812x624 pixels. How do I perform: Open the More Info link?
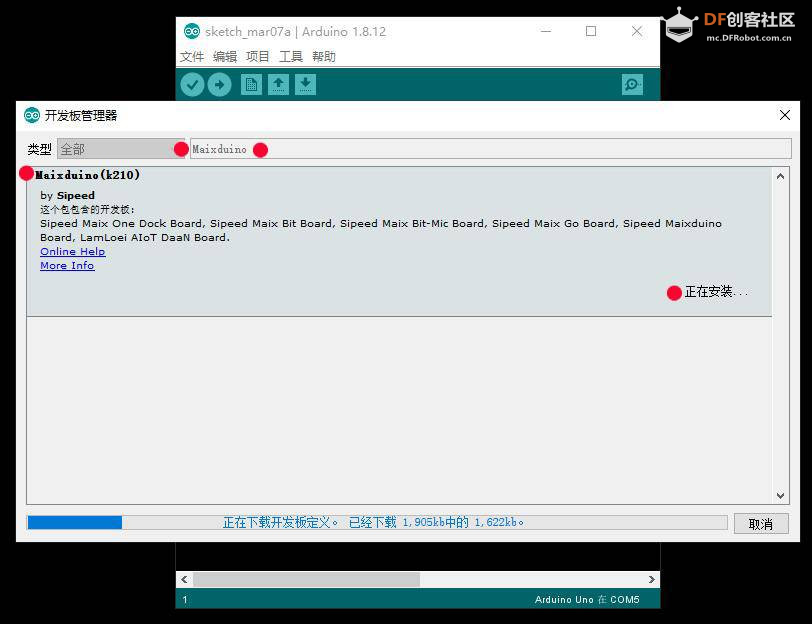click(x=67, y=265)
